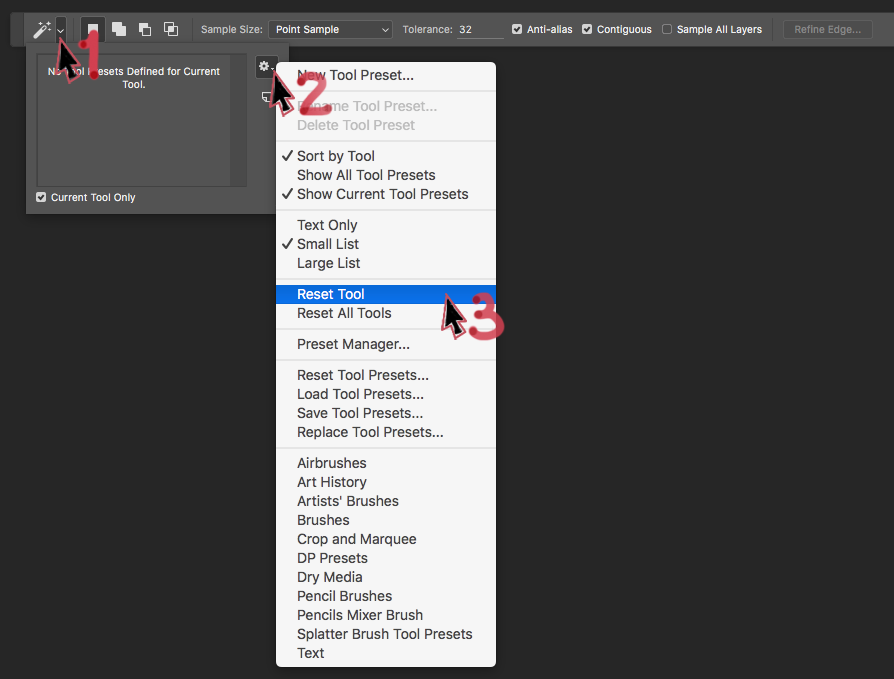Load the Crop and Marquee presets
This screenshot has width=894, height=679.
(386, 539)
